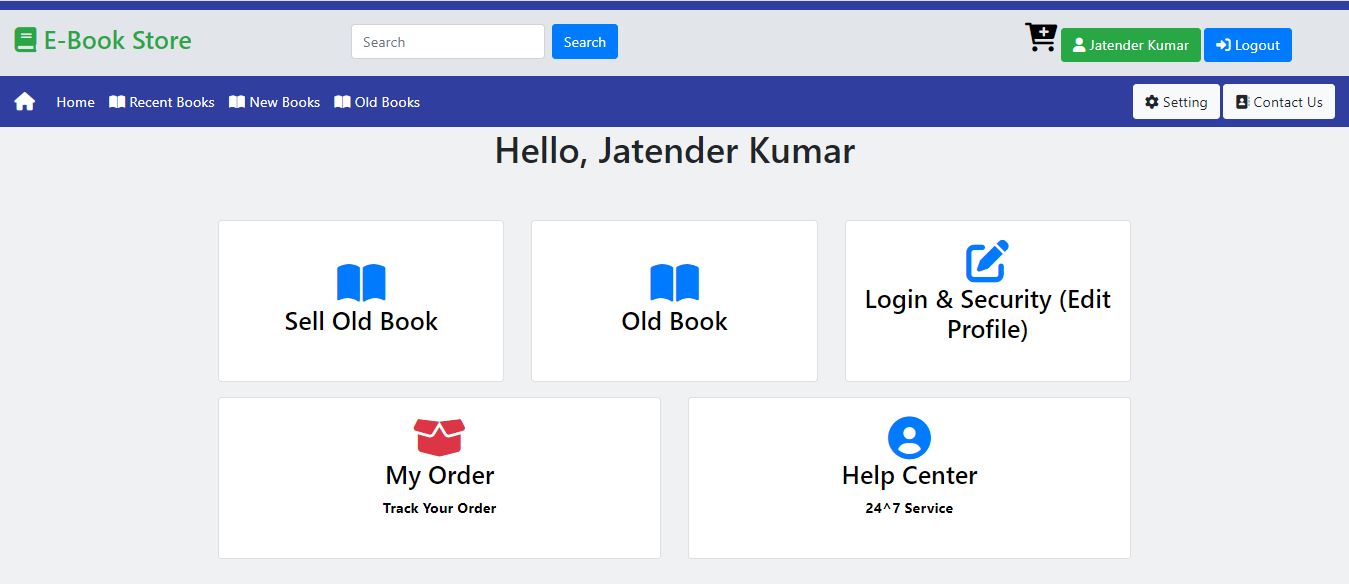Screen dimensions: 1349x584
Task: Click the E-Book Store logo book icon
Action: click(x=24, y=38)
